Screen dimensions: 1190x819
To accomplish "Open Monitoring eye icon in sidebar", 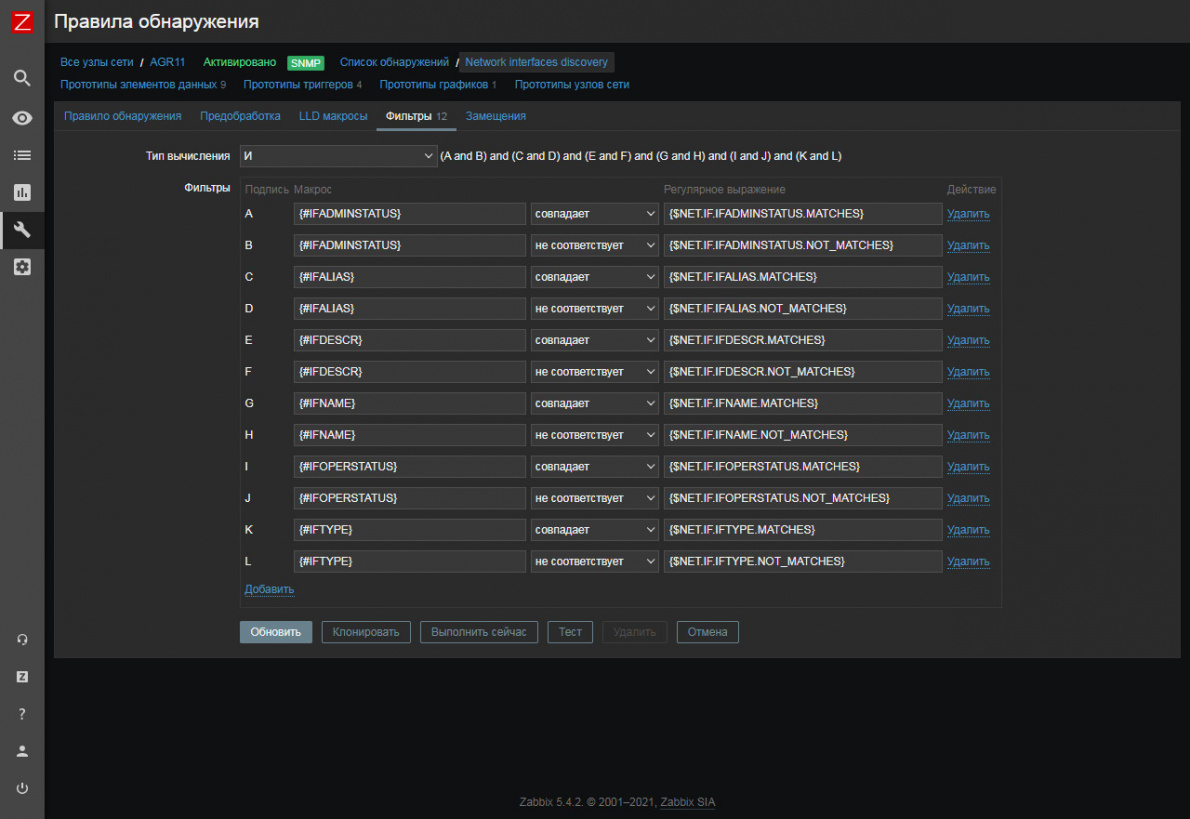I will point(22,118).
